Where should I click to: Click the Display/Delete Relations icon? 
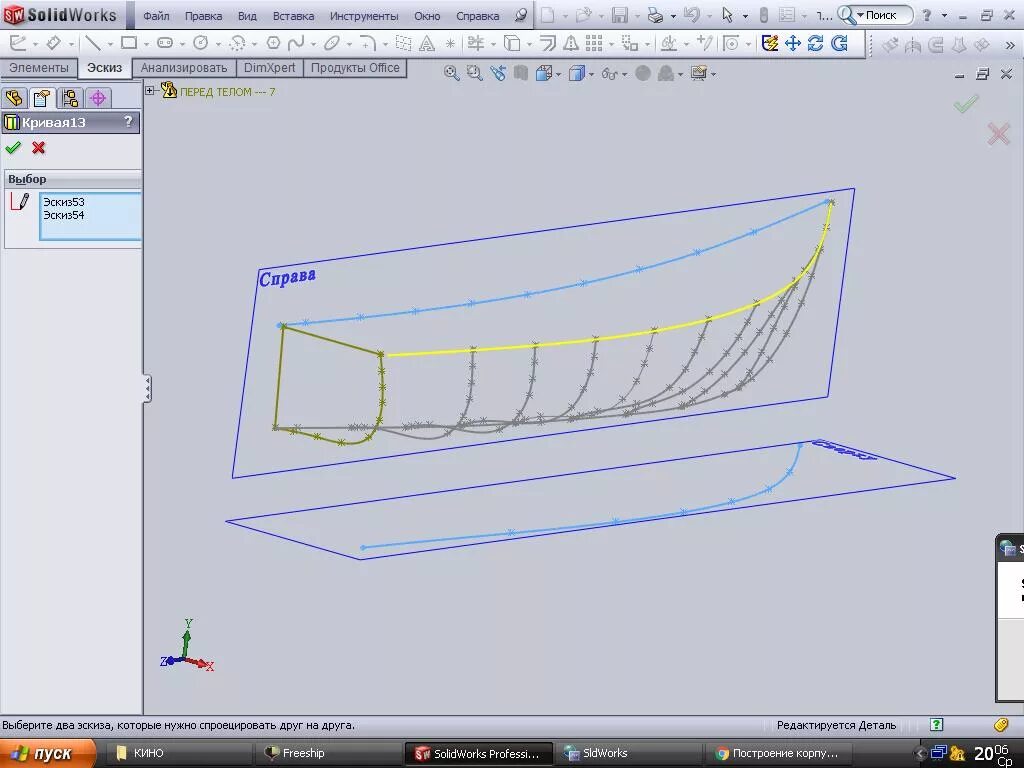tap(669, 43)
